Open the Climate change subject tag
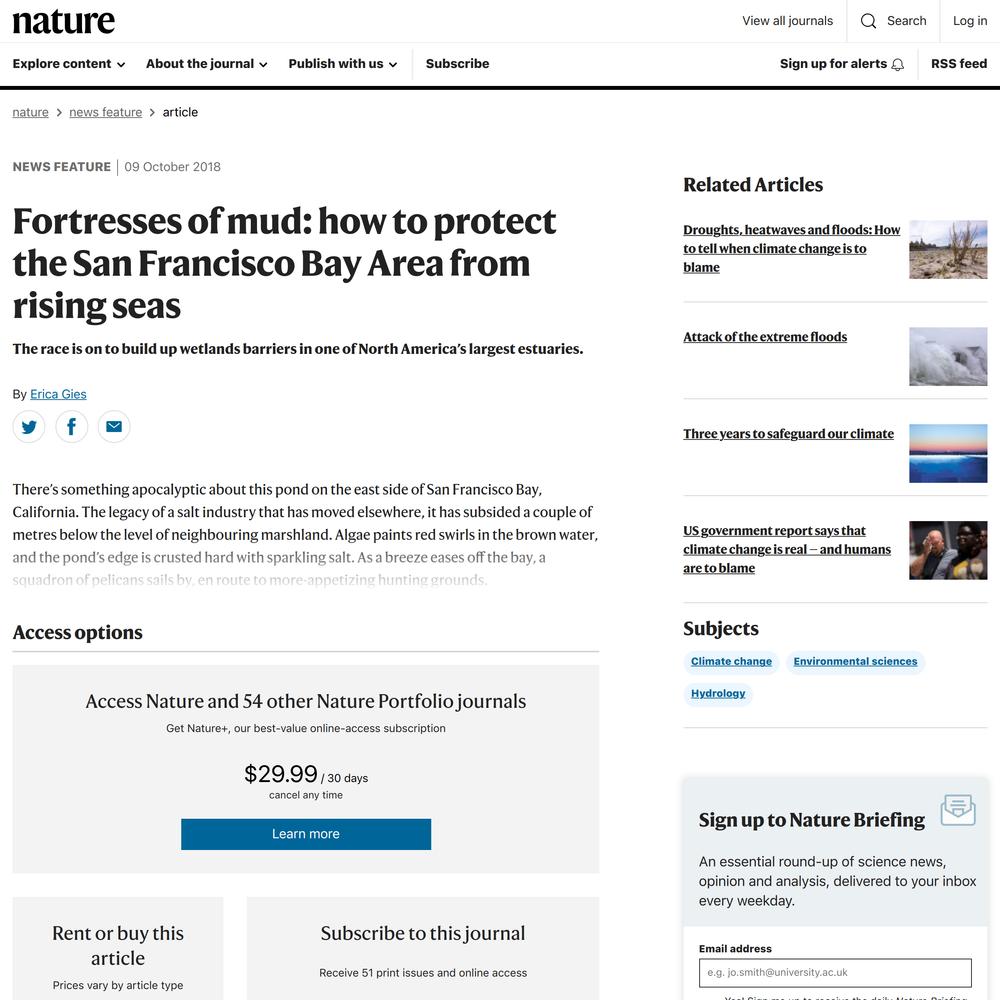The width and height of the screenshot is (1000, 1000). pyautogui.click(x=732, y=661)
